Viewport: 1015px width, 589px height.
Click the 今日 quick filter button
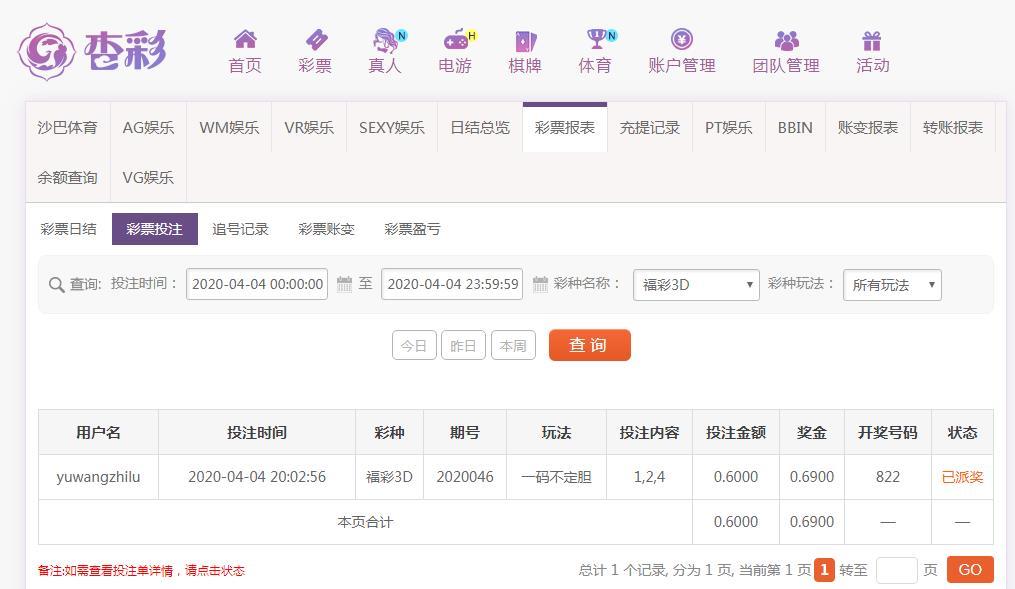click(x=414, y=346)
